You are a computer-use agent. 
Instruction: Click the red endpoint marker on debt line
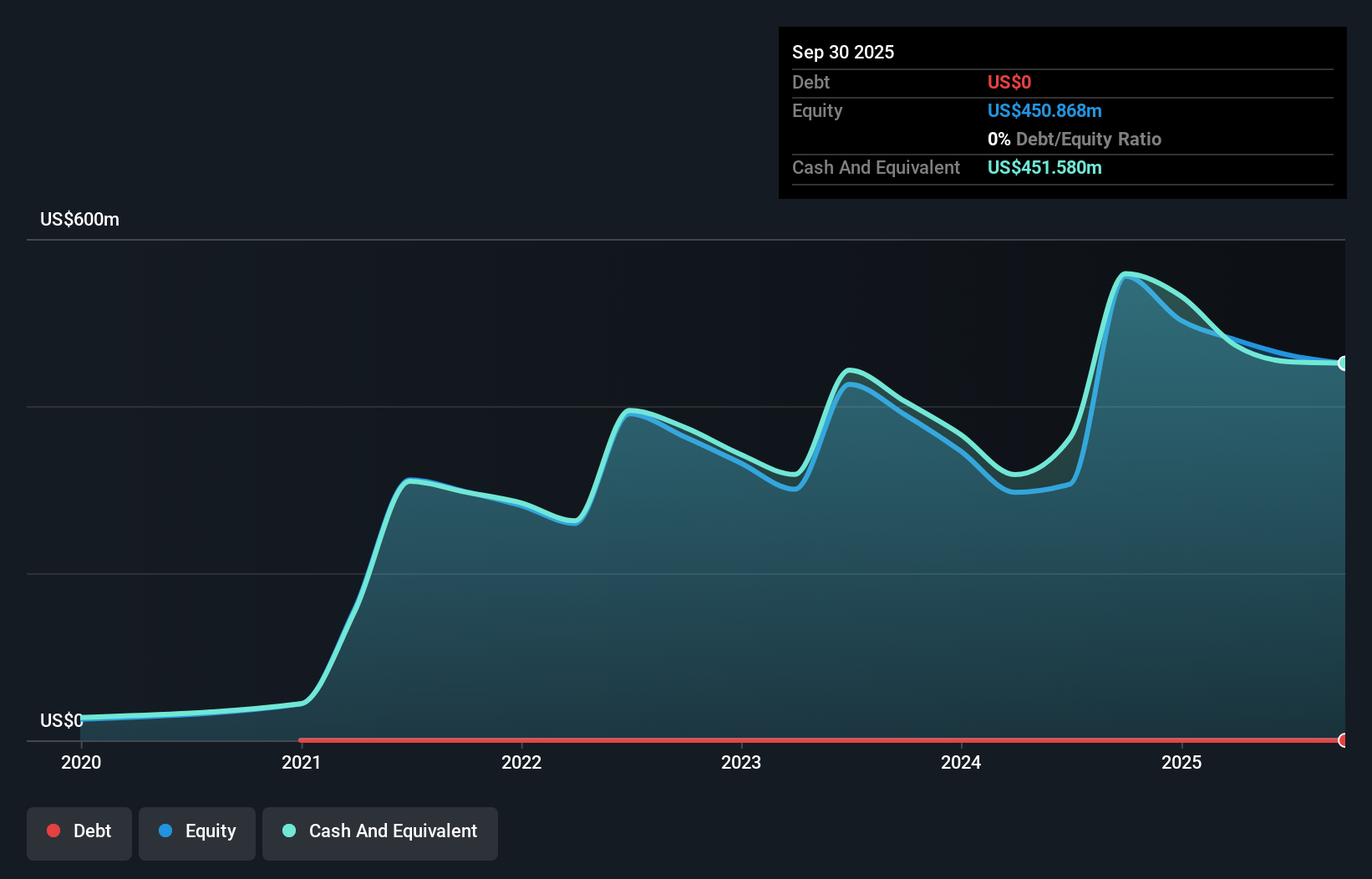tap(1343, 739)
